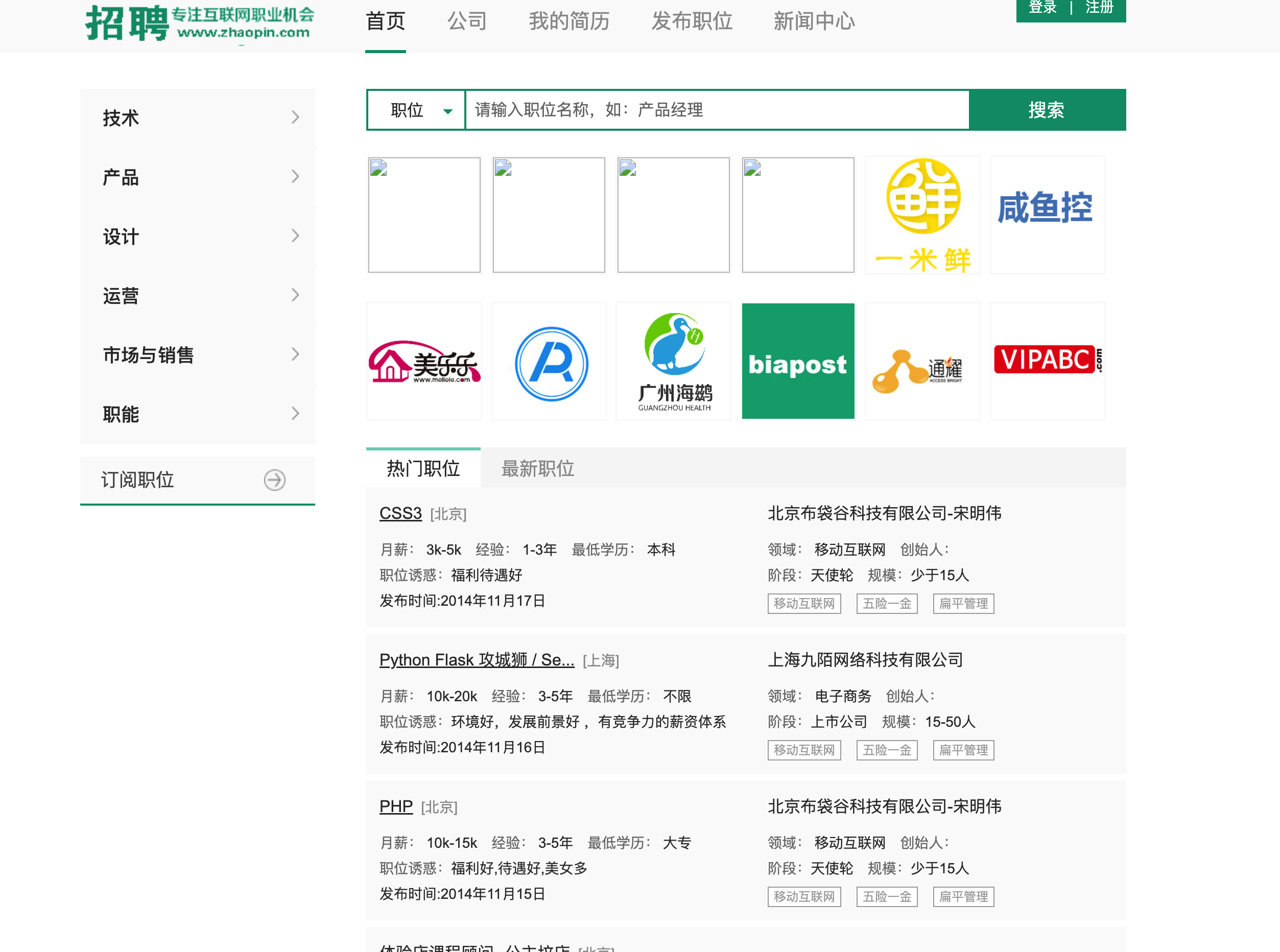Click the first broken company image thumbnail
The width and height of the screenshot is (1280, 952).
[424, 215]
